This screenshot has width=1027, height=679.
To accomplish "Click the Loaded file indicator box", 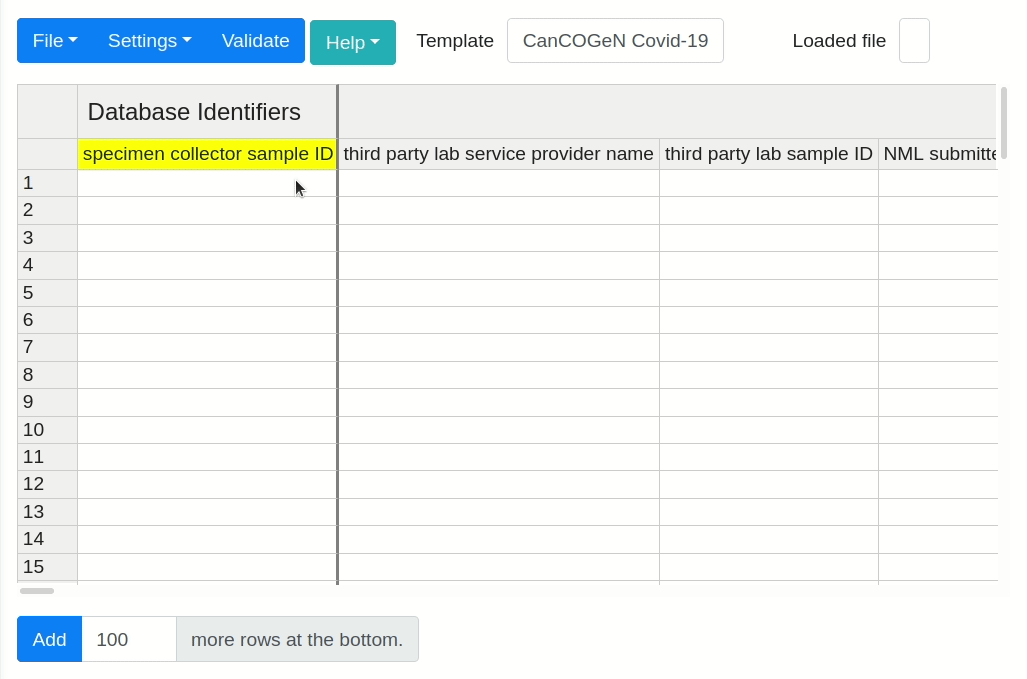I will 913,41.
